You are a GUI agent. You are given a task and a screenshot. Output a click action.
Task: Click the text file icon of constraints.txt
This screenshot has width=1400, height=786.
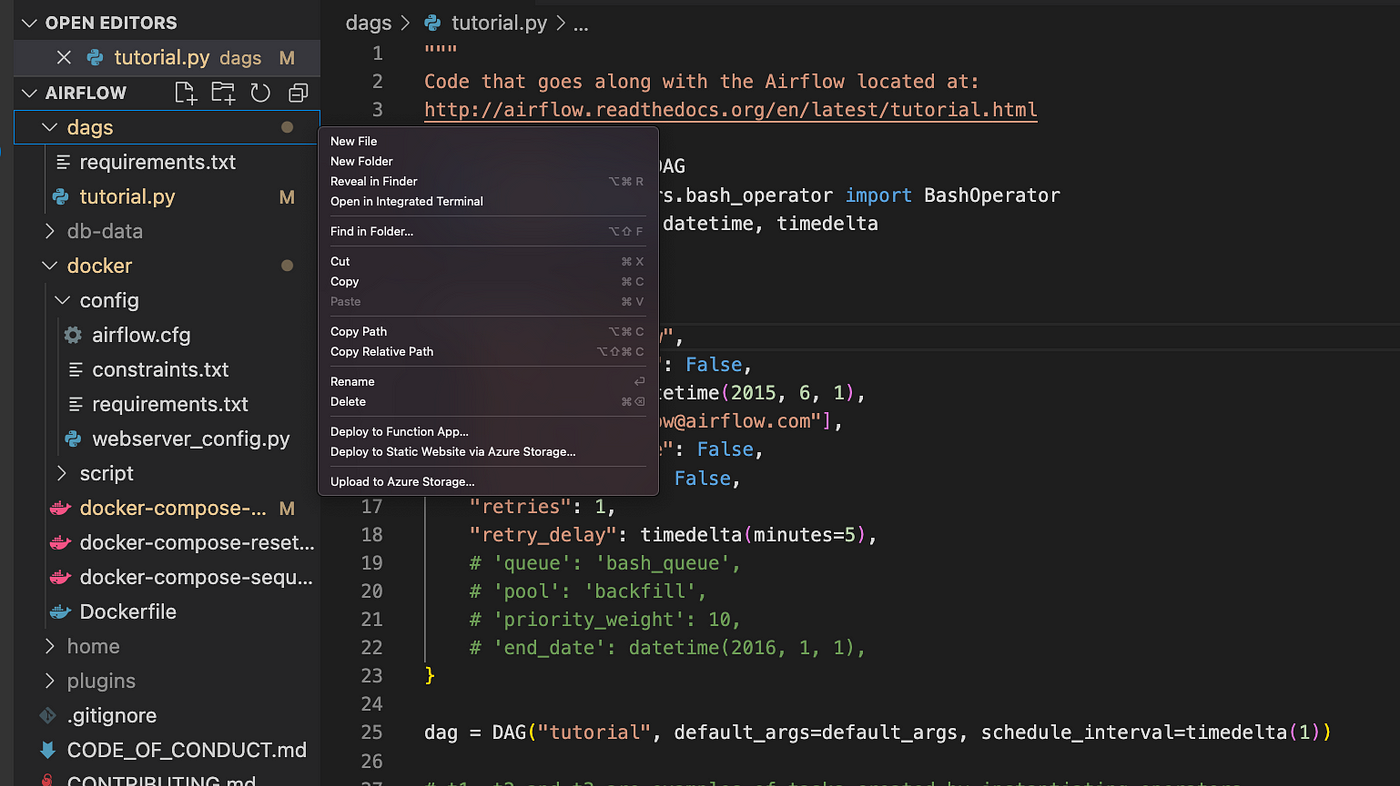pos(74,370)
